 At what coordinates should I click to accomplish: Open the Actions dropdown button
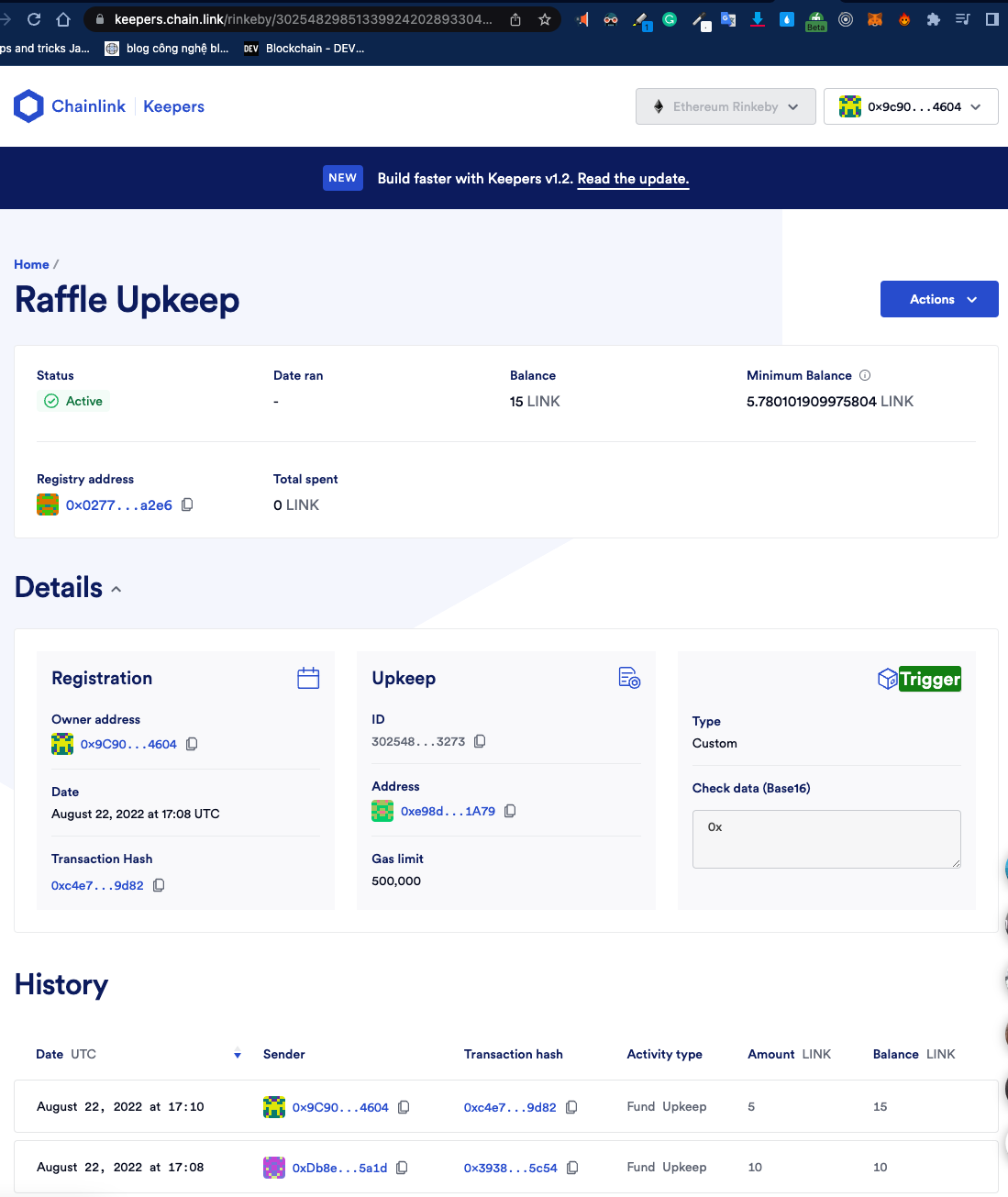click(939, 299)
